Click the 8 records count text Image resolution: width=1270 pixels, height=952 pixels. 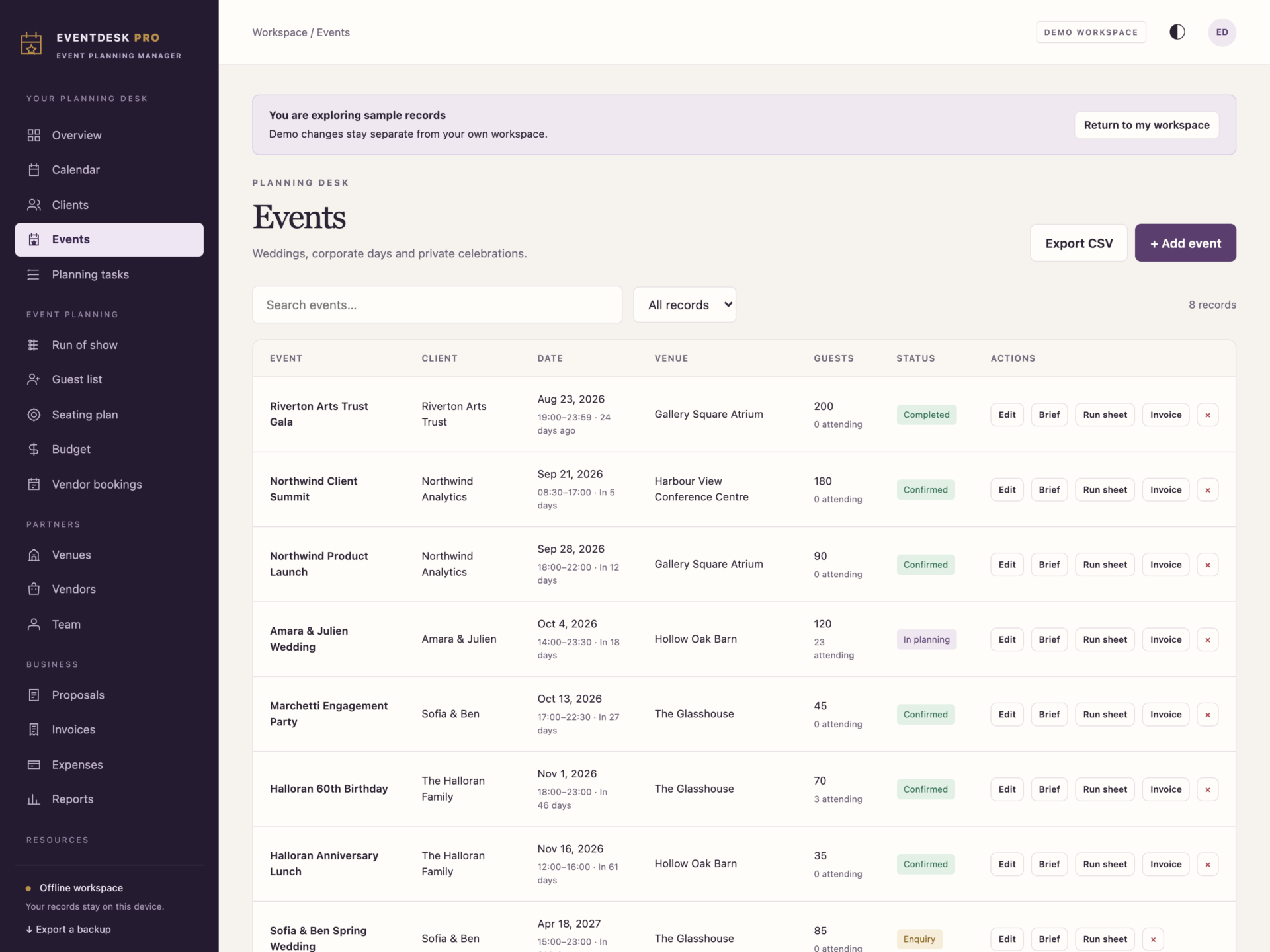[1212, 305]
